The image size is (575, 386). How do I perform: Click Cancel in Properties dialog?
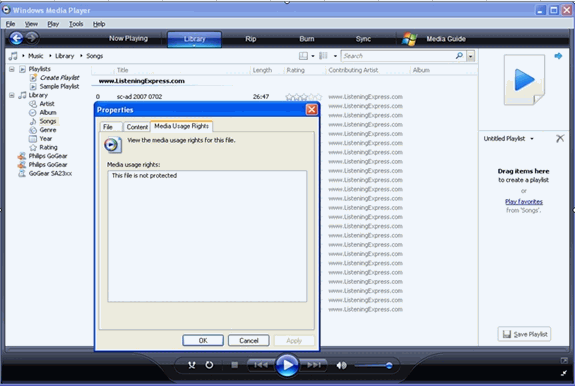point(249,341)
